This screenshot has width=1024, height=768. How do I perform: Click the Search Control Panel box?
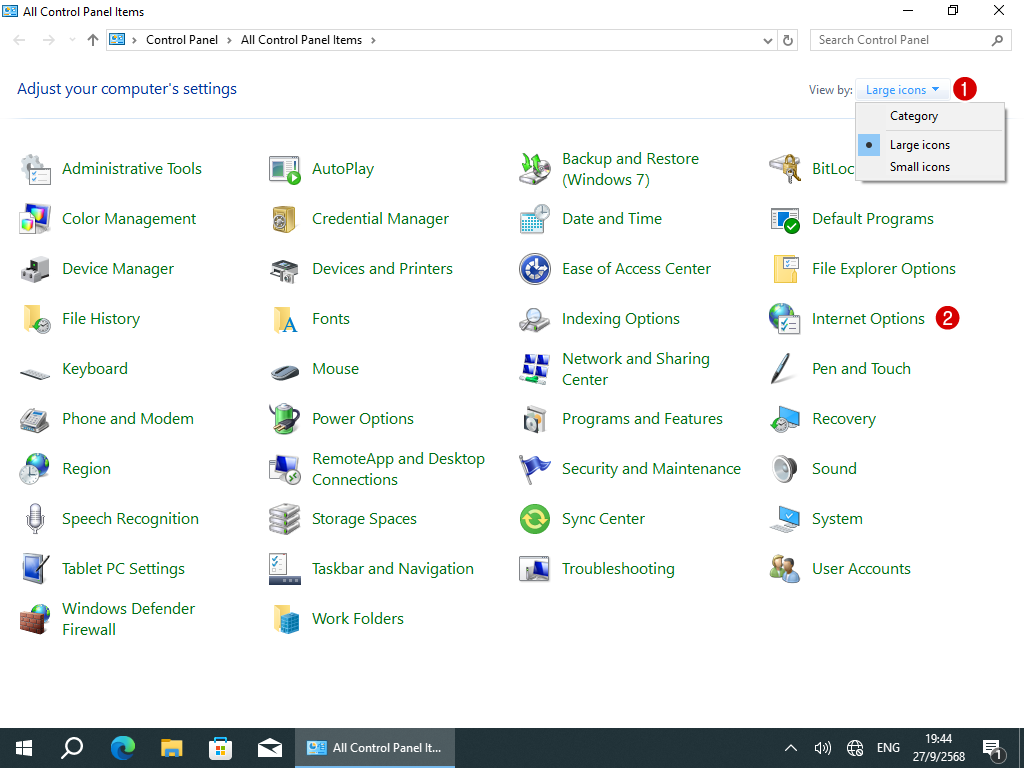900,40
